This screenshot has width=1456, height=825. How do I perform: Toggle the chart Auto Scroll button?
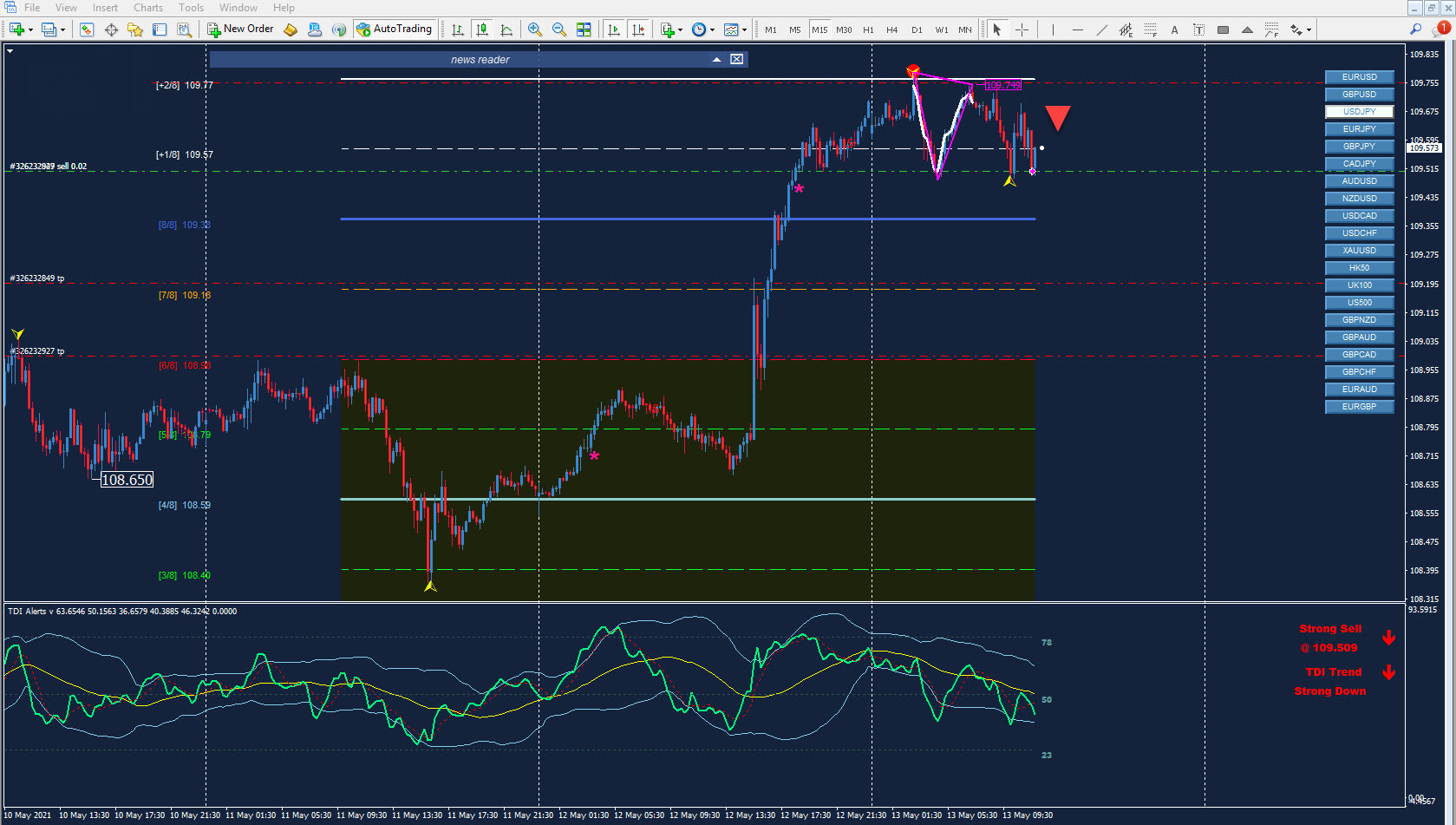point(614,29)
